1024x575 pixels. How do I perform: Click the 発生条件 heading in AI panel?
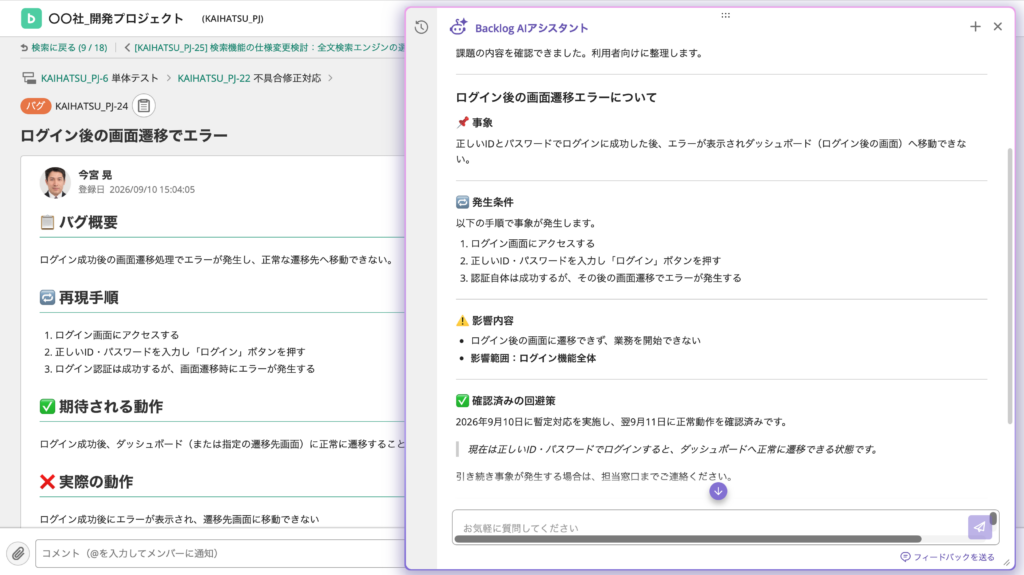[x=492, y=203]
